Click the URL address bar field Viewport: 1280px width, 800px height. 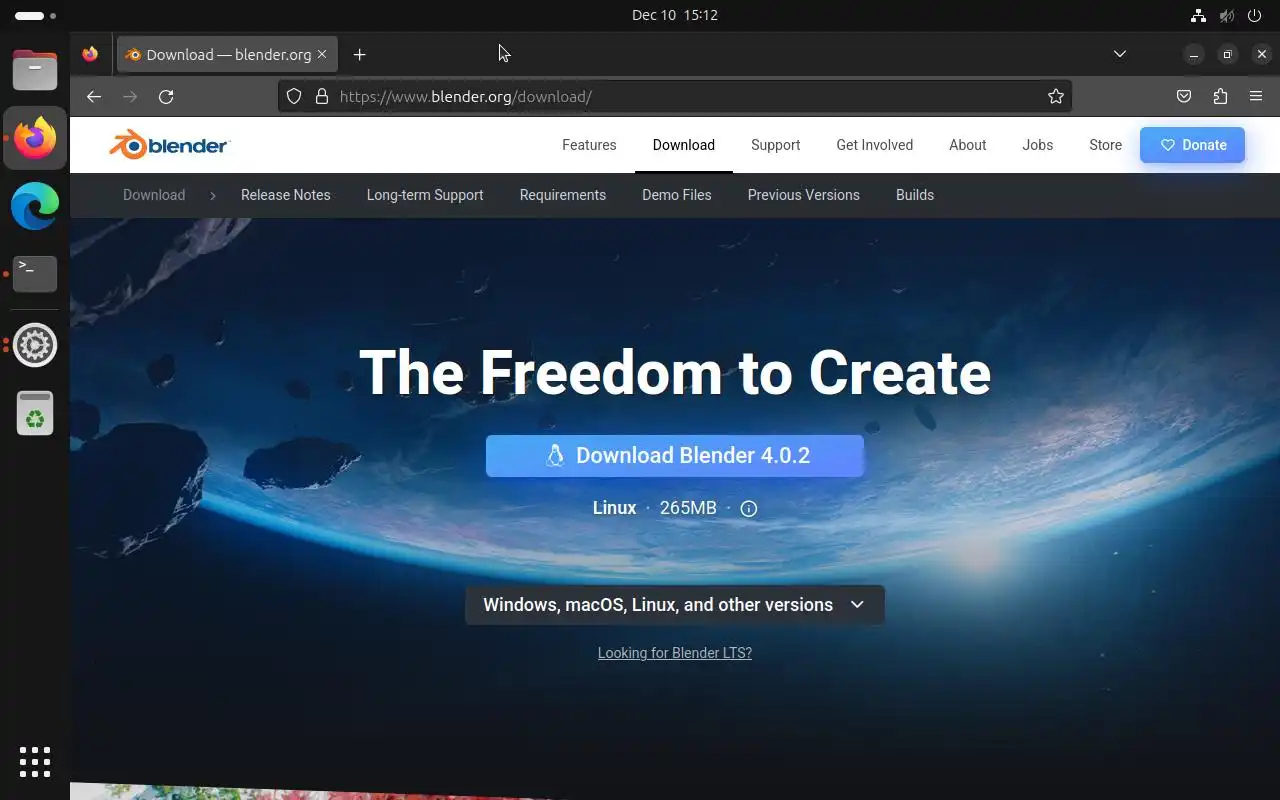675,96
